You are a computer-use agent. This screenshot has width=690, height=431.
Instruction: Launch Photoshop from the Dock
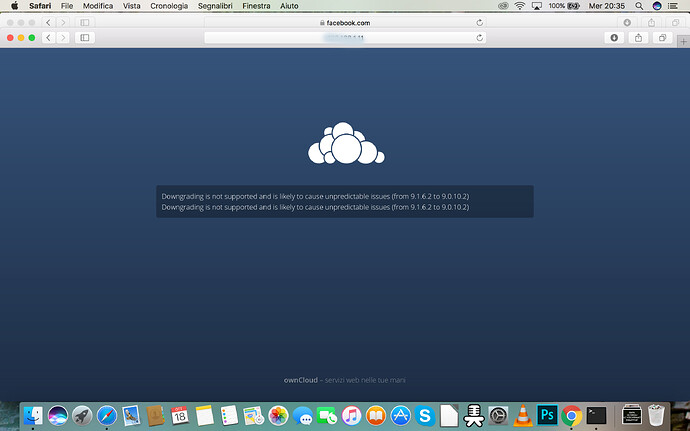[x=547, y=415]
